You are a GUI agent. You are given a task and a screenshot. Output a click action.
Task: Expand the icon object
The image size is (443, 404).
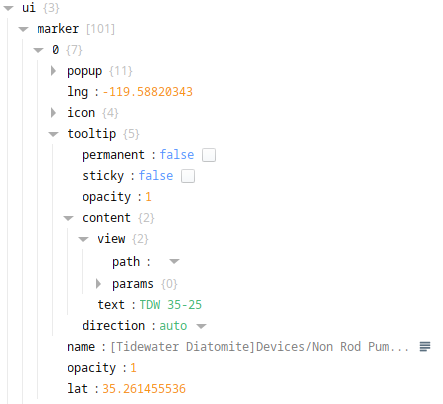pos(53,113)
